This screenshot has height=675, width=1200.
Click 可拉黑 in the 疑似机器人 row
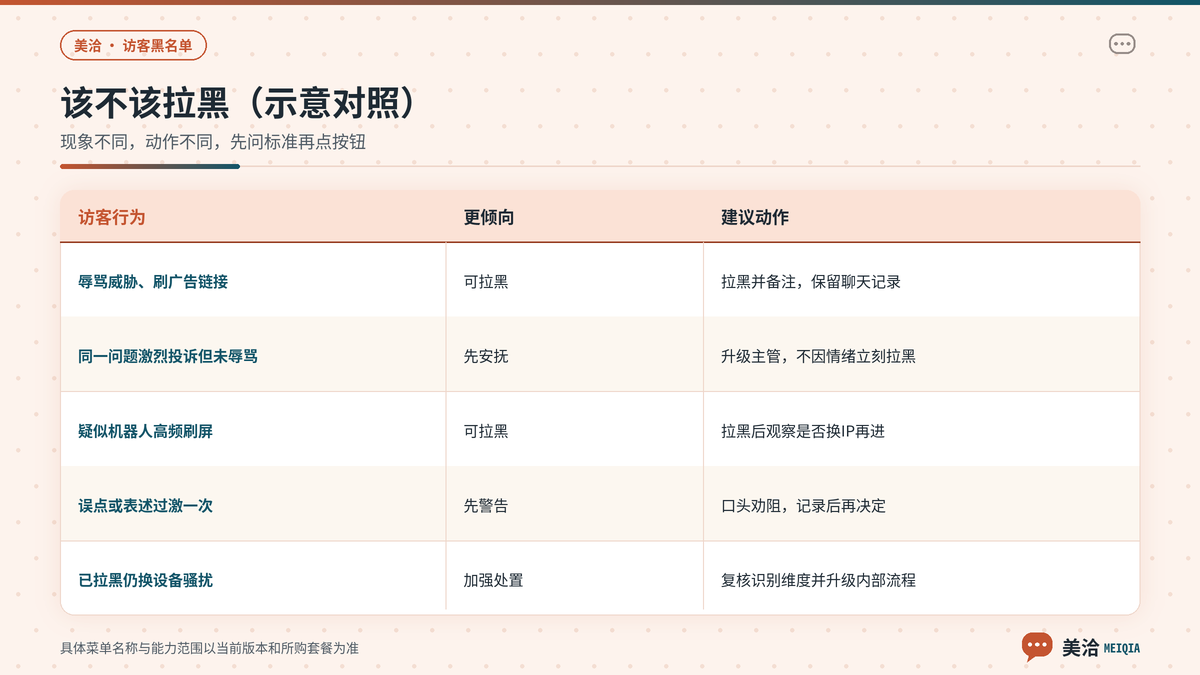point(486,431)
